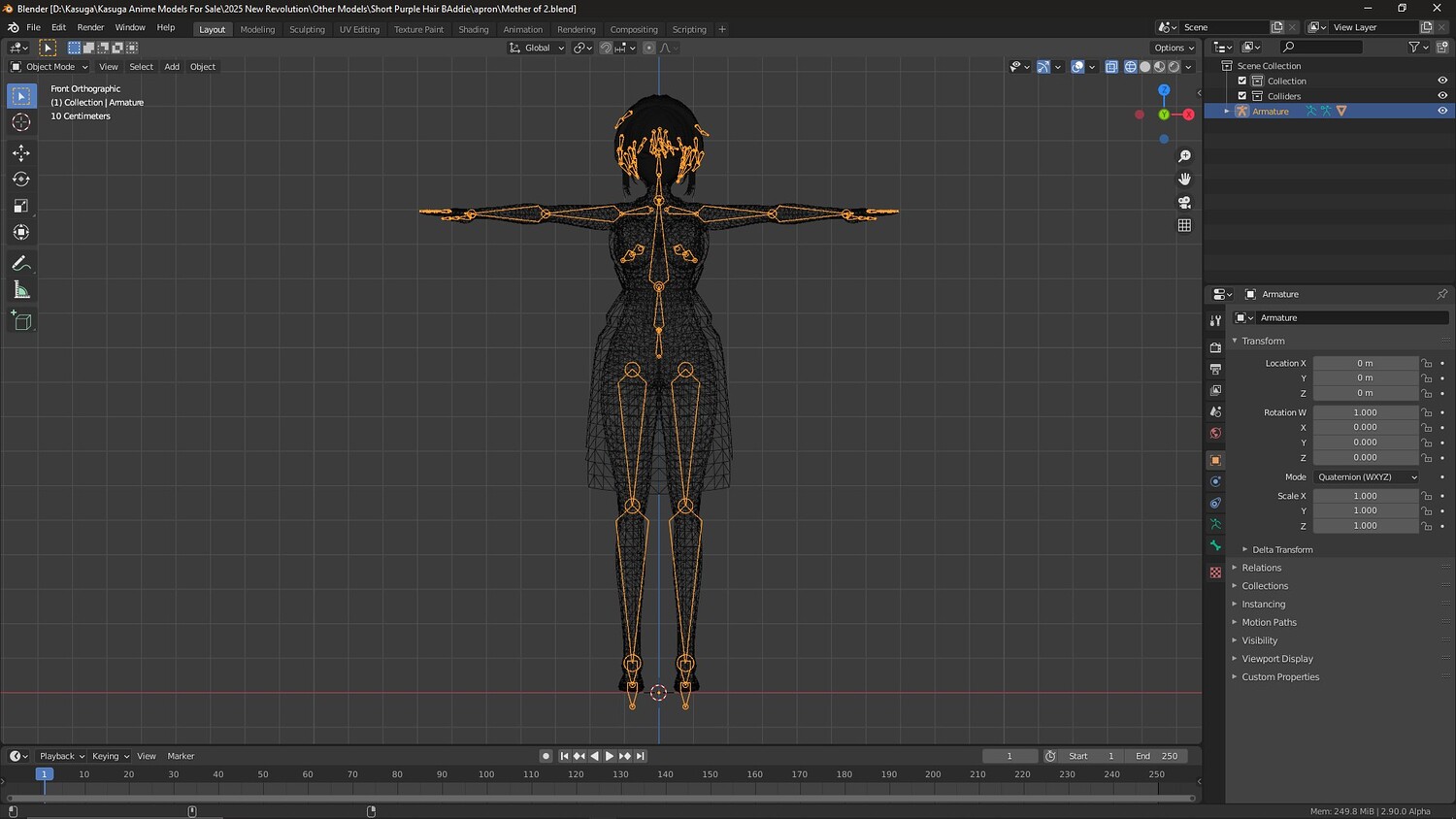Select the Rotate tool

point(21,180)
